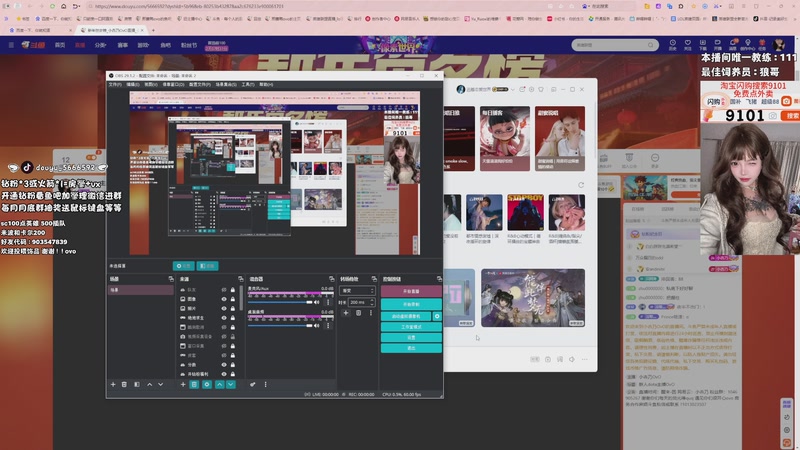This screenshot has height=450, width=800.
Task: Enable 工作室模式 studio mode
Action: [411, 327]
